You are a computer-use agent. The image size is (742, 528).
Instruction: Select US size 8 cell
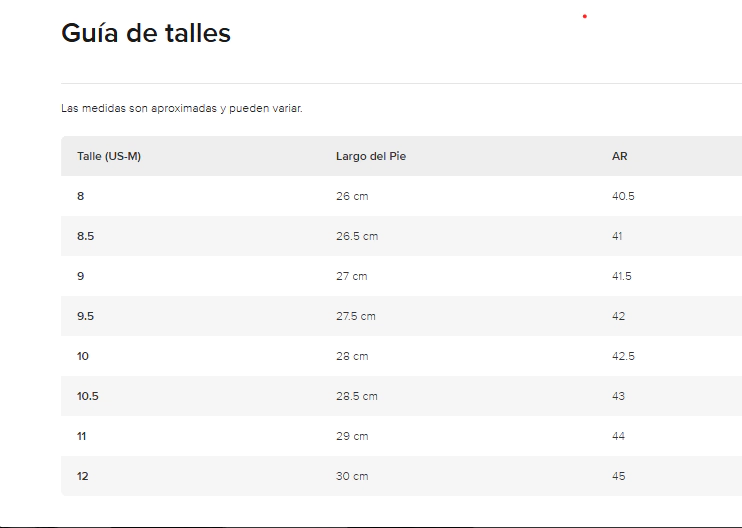[81, 196]
